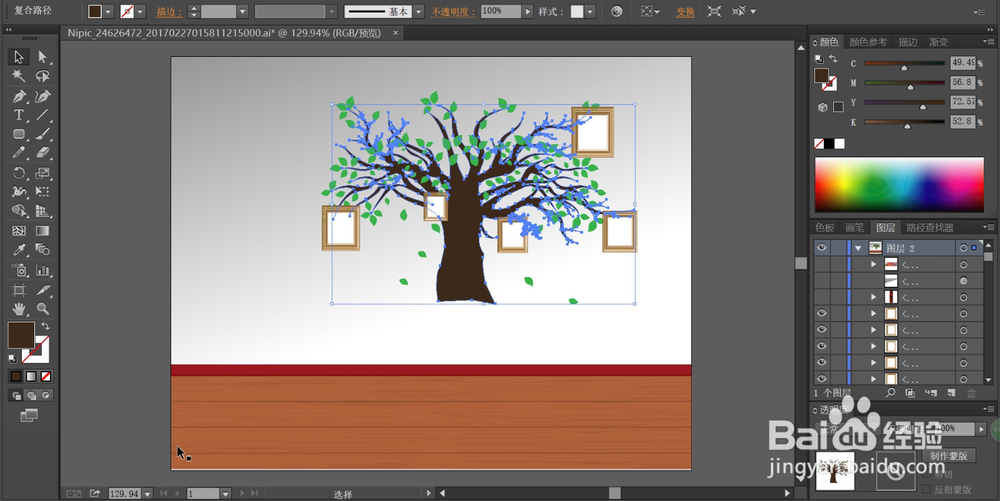Click the 制作蒙版 button
The width and height of the screenshot is (1000, 501).
click(948, 456)
